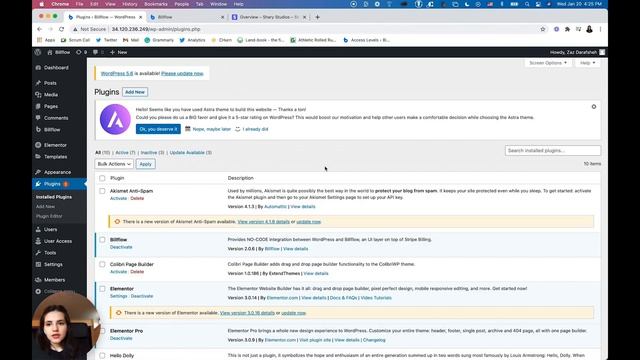Open the Billflow sidebar menu
The height and width of the screenshot is (360, 640).
point(52,130)
